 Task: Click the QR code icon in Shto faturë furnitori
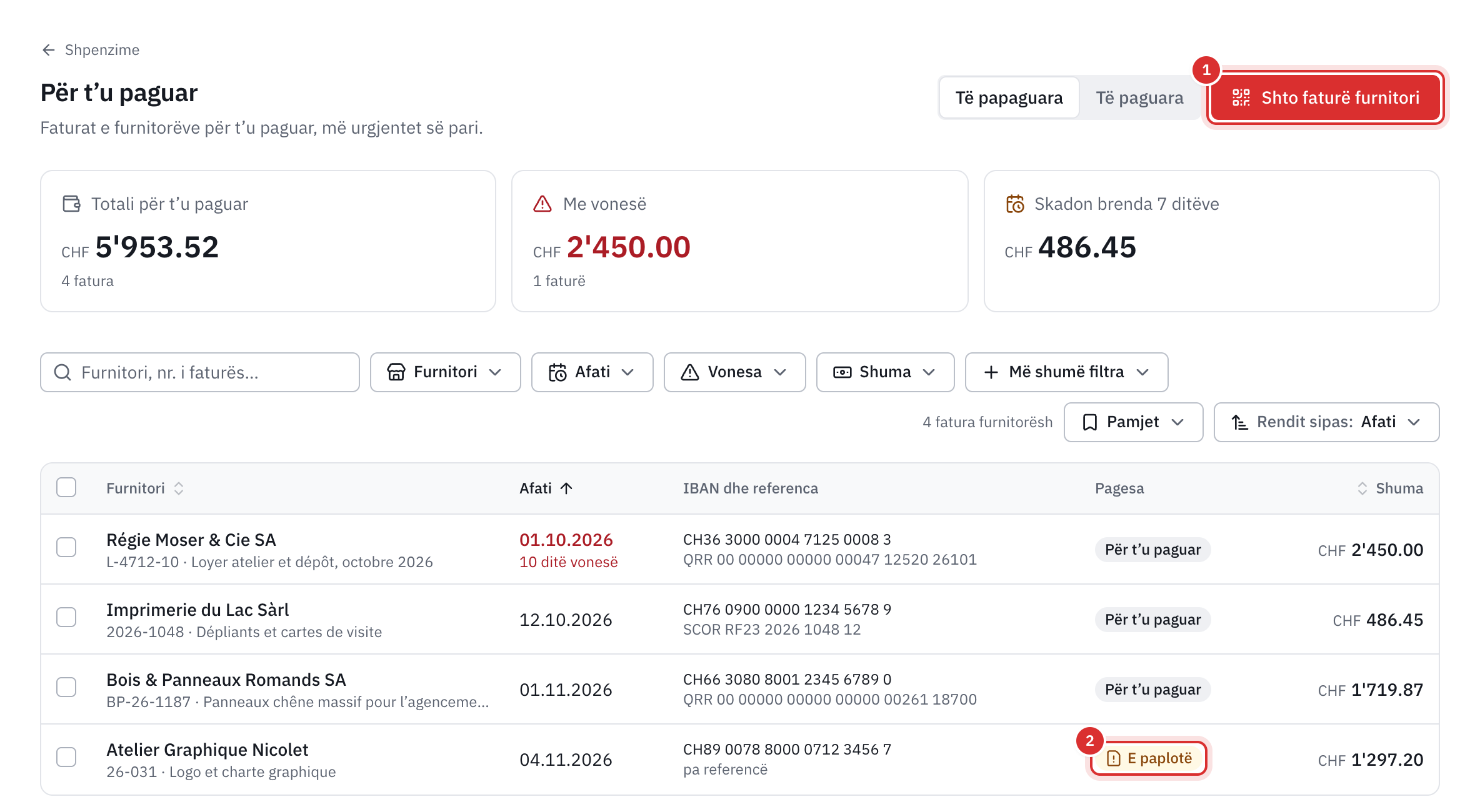(x=1241, y=97)
